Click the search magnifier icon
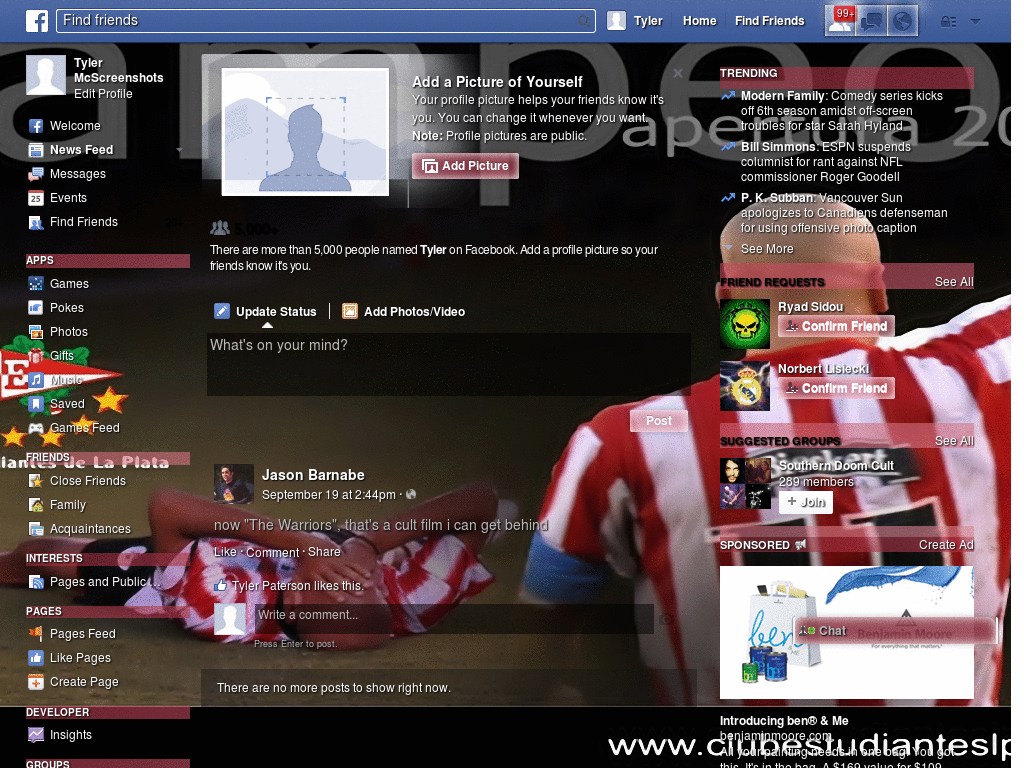This screenshot has width=1024, height=768. pos(583,21)
